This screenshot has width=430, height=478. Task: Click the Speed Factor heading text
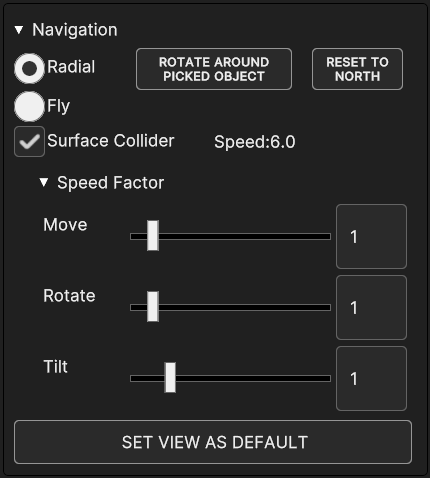(x=110, y=183)
